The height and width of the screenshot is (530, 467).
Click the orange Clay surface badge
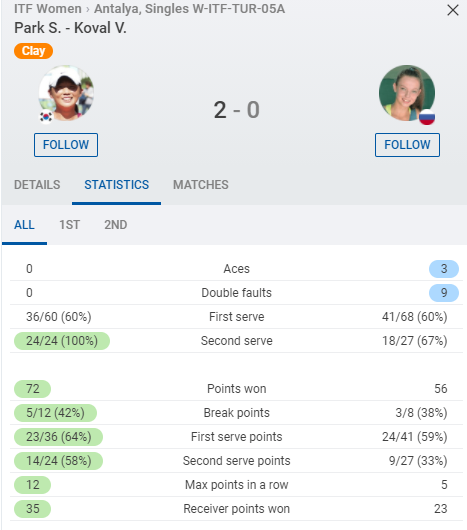point(33,51)
